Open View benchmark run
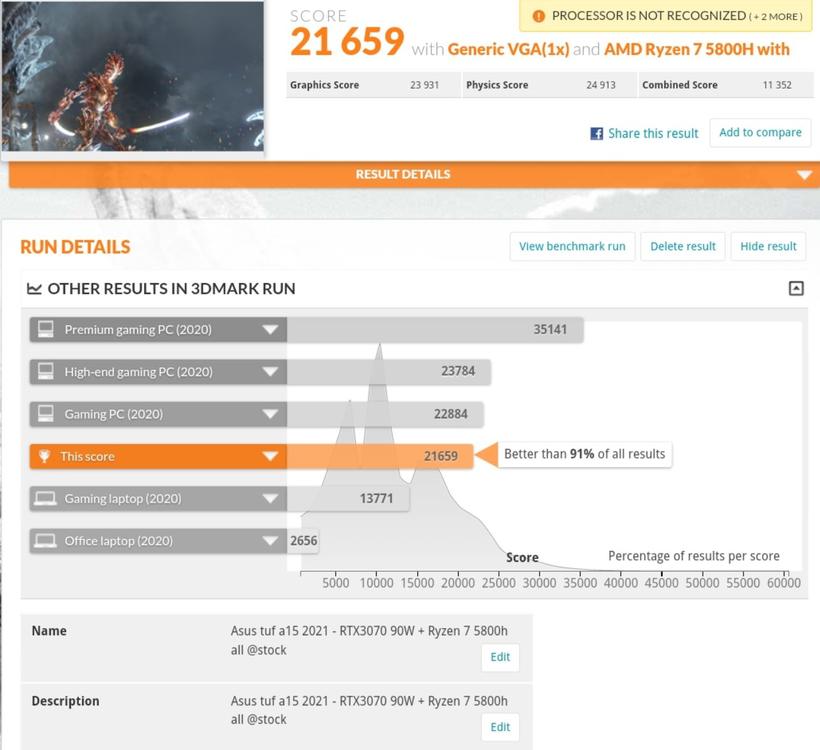This screenshot has width=820, height=750. tap(572, 246)
